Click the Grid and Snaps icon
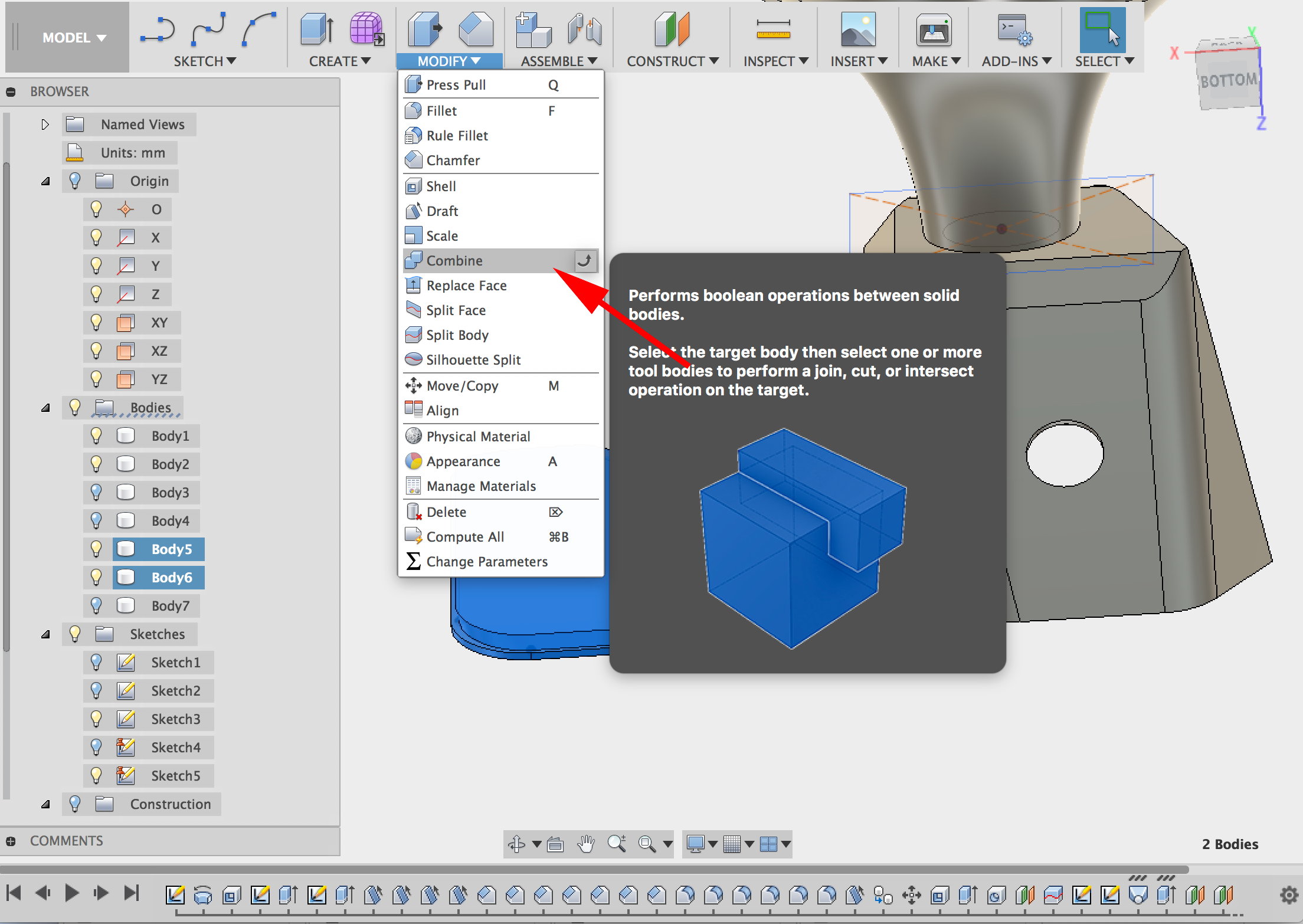The width and height of the screenshot is (1303, 924). (732, 844)
